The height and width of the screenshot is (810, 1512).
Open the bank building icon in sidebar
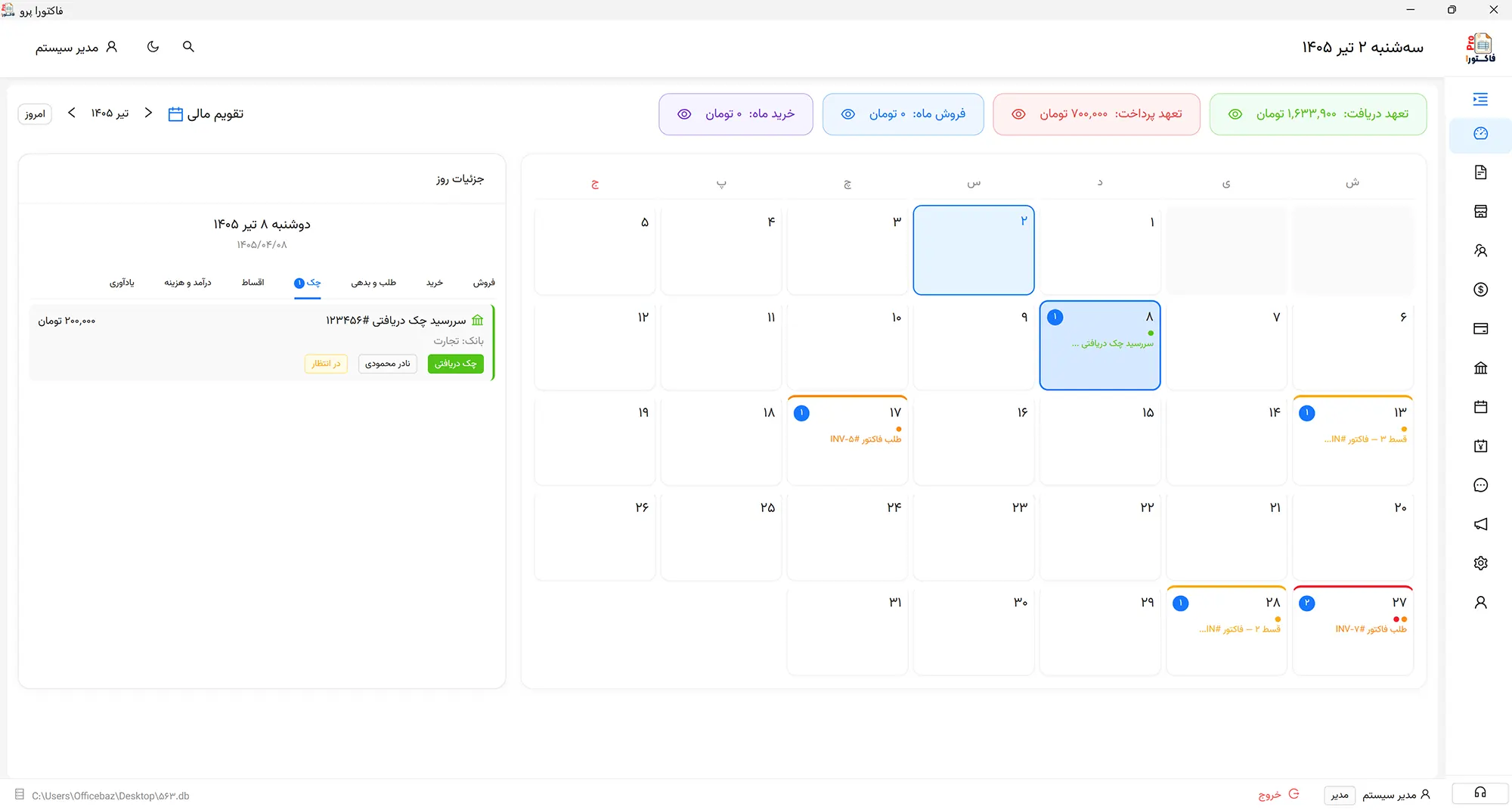(1480, 368)
